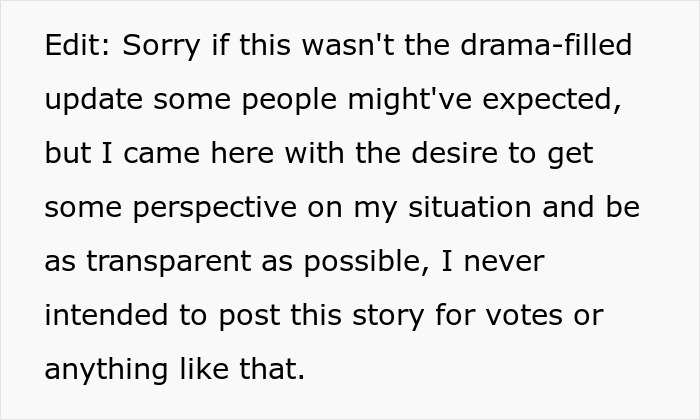Click the word 'intended' in the sixth line
The image size is (700, 420).
click(x=107, y=315)
